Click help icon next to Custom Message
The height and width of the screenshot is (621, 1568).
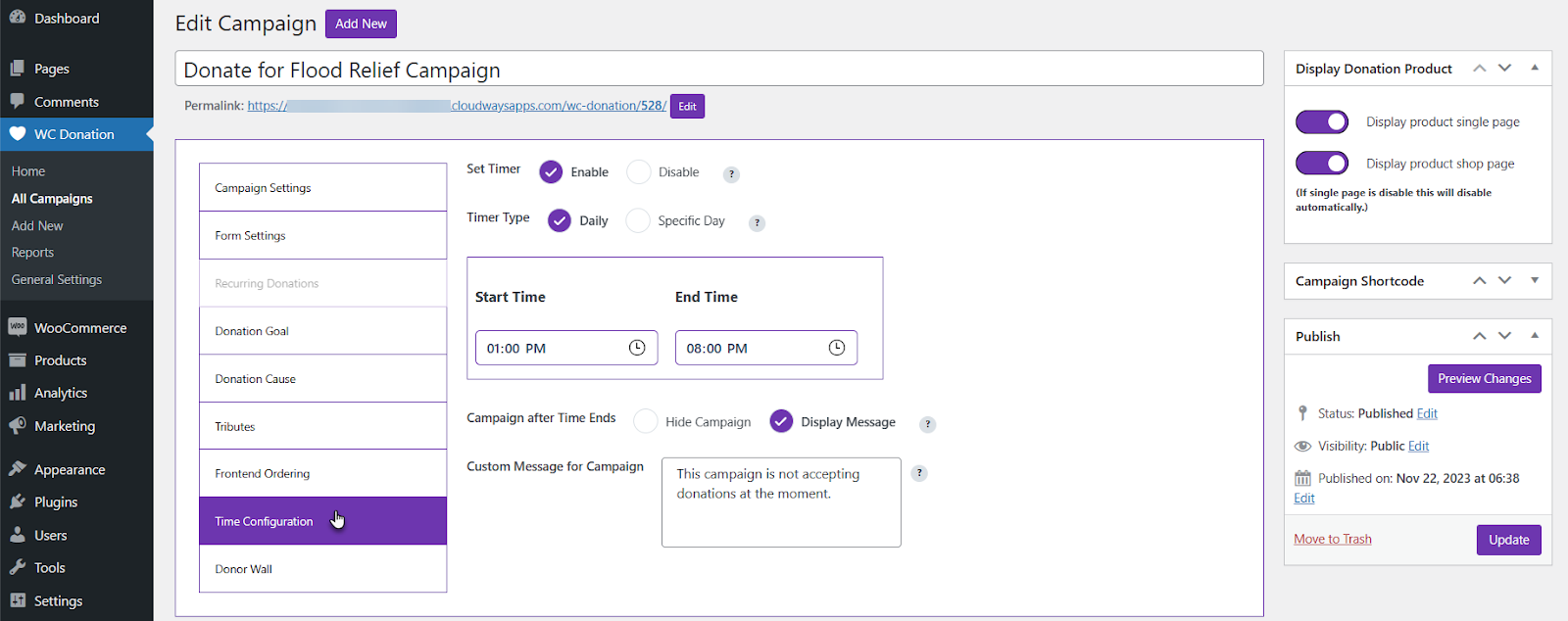point(919,473)
